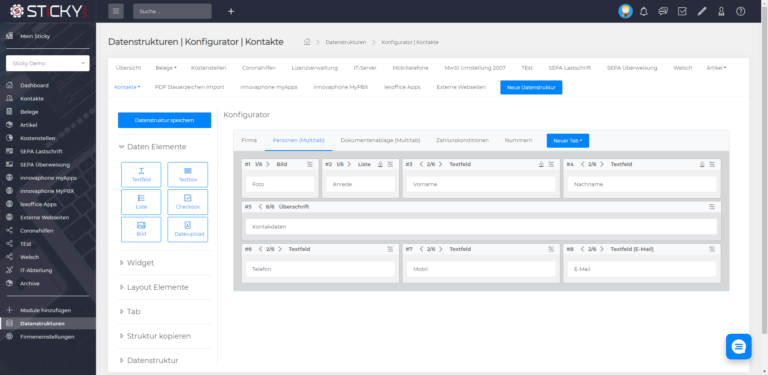Toggle the hamburger menu button

(116, 11)
